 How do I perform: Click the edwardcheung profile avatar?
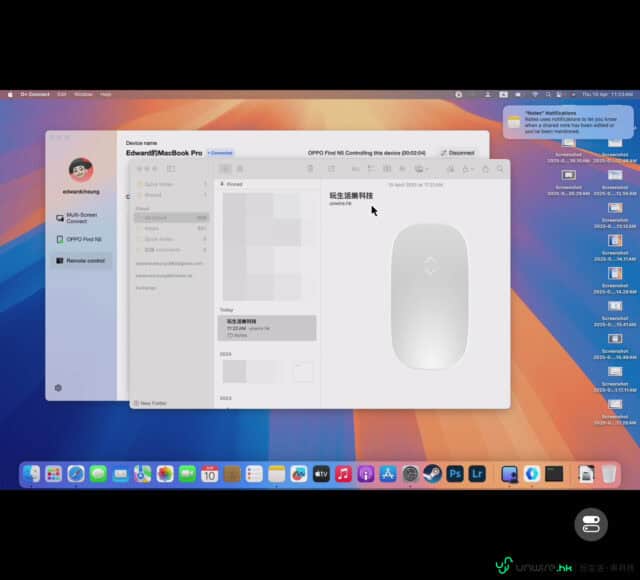click(x=81, y=169)
